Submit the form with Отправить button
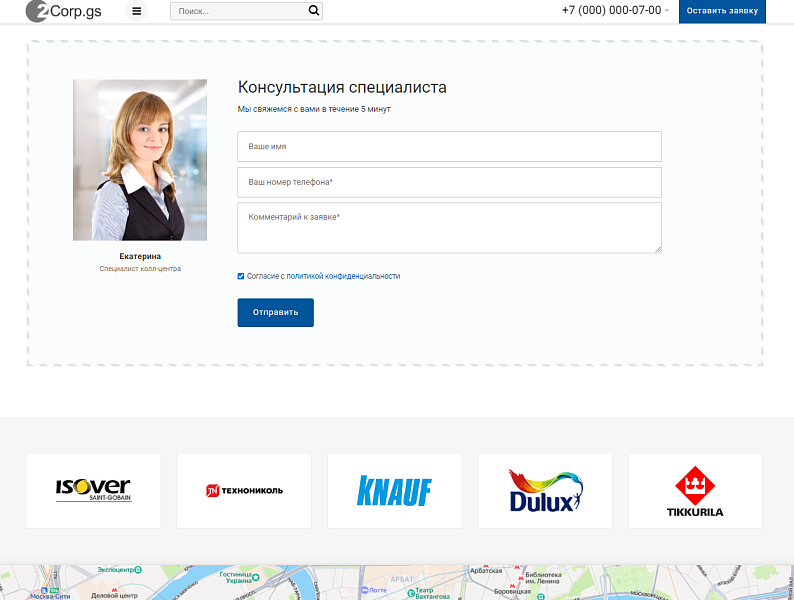Screen dimensions: 794x600 [x=275, y=312]
